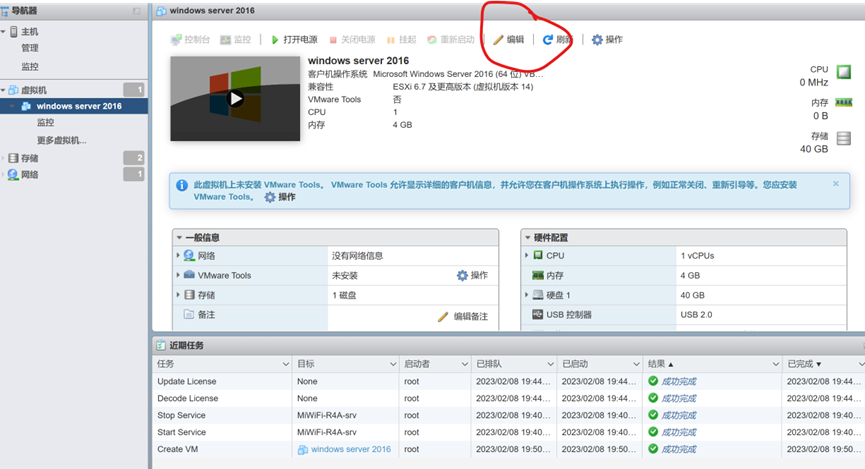Click the 内存 usage icon at right
Viewport: 865px width, 469px height.
(843, 102)
